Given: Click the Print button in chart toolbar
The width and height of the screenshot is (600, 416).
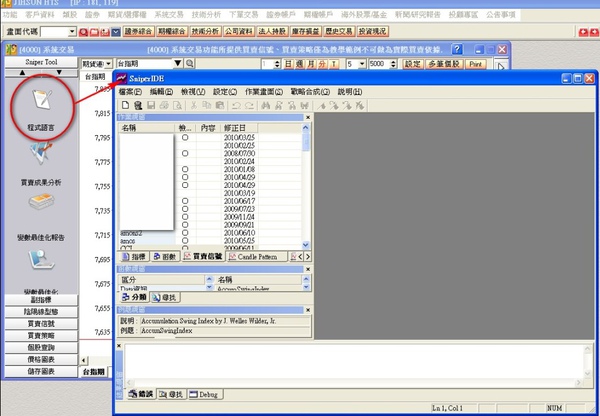Looking at the screenshot, I should (x=476, y=64).
